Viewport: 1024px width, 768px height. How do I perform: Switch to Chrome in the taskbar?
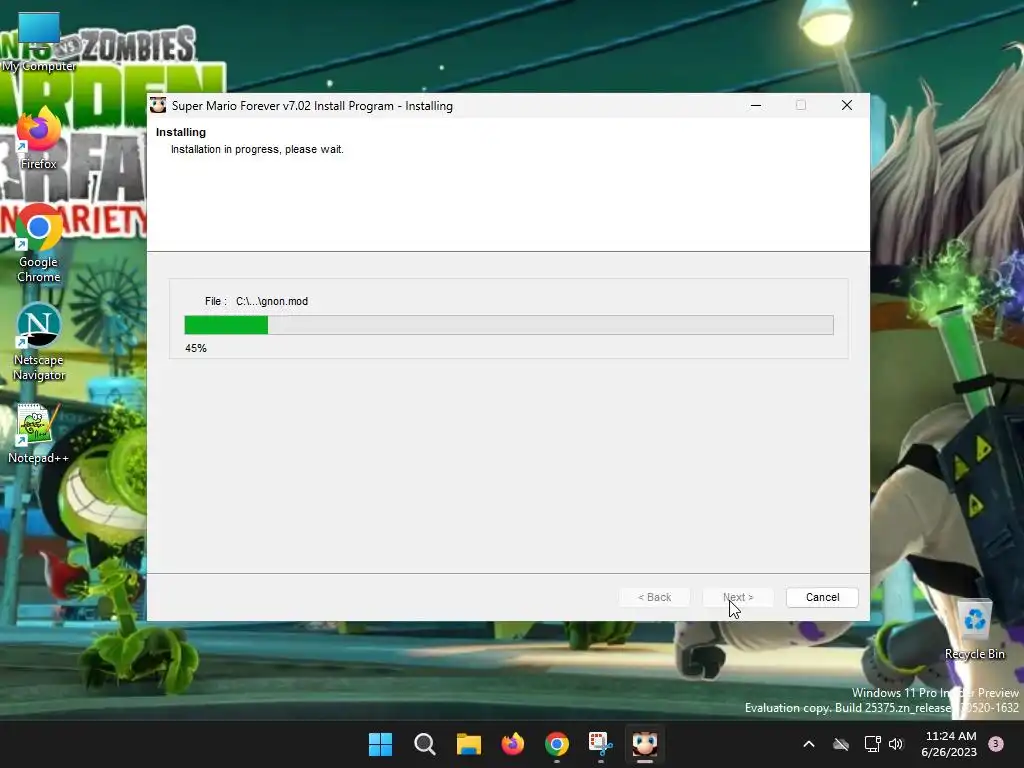556,744
